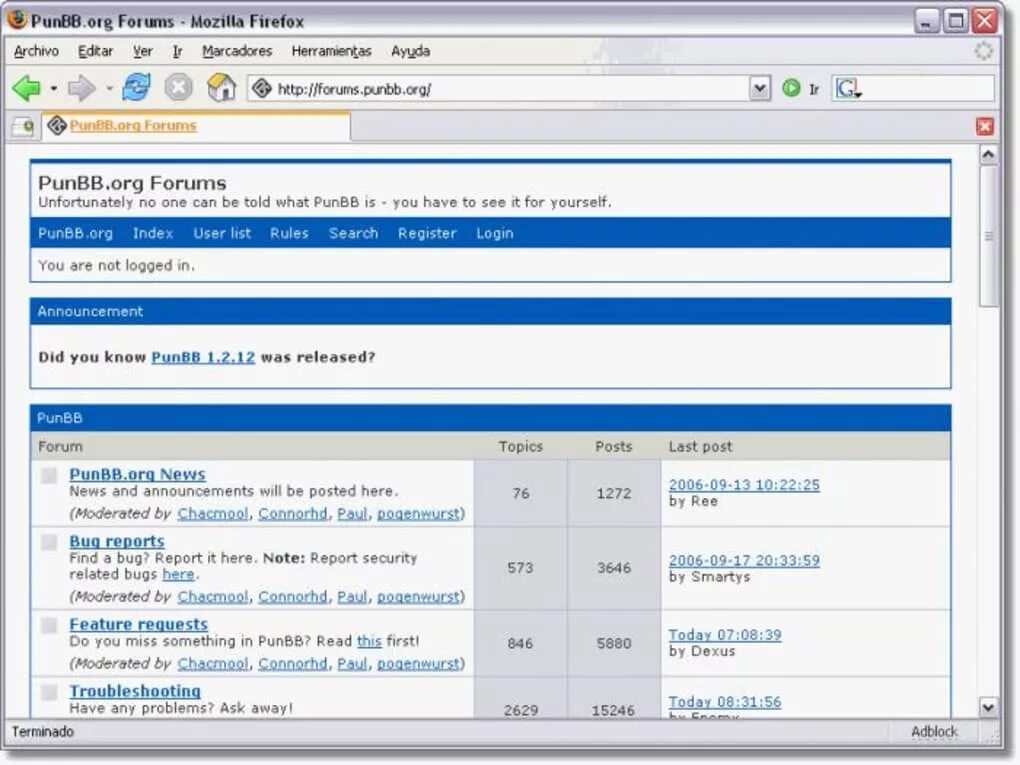This screenshot has width=1020, height=765.
Task: Click the scrollbar up arrow
Action: tap(987, 155)
